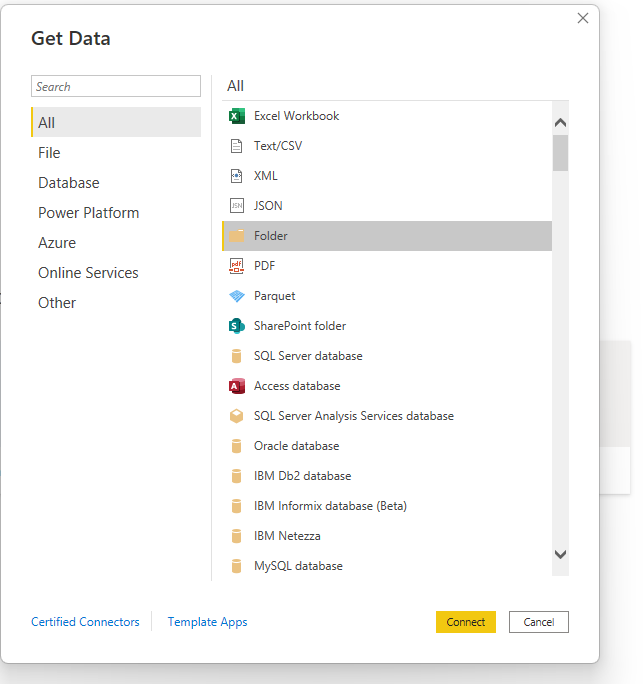
Task: Choose the IBM Db2 database text label
Action: [x=303, y=476]
